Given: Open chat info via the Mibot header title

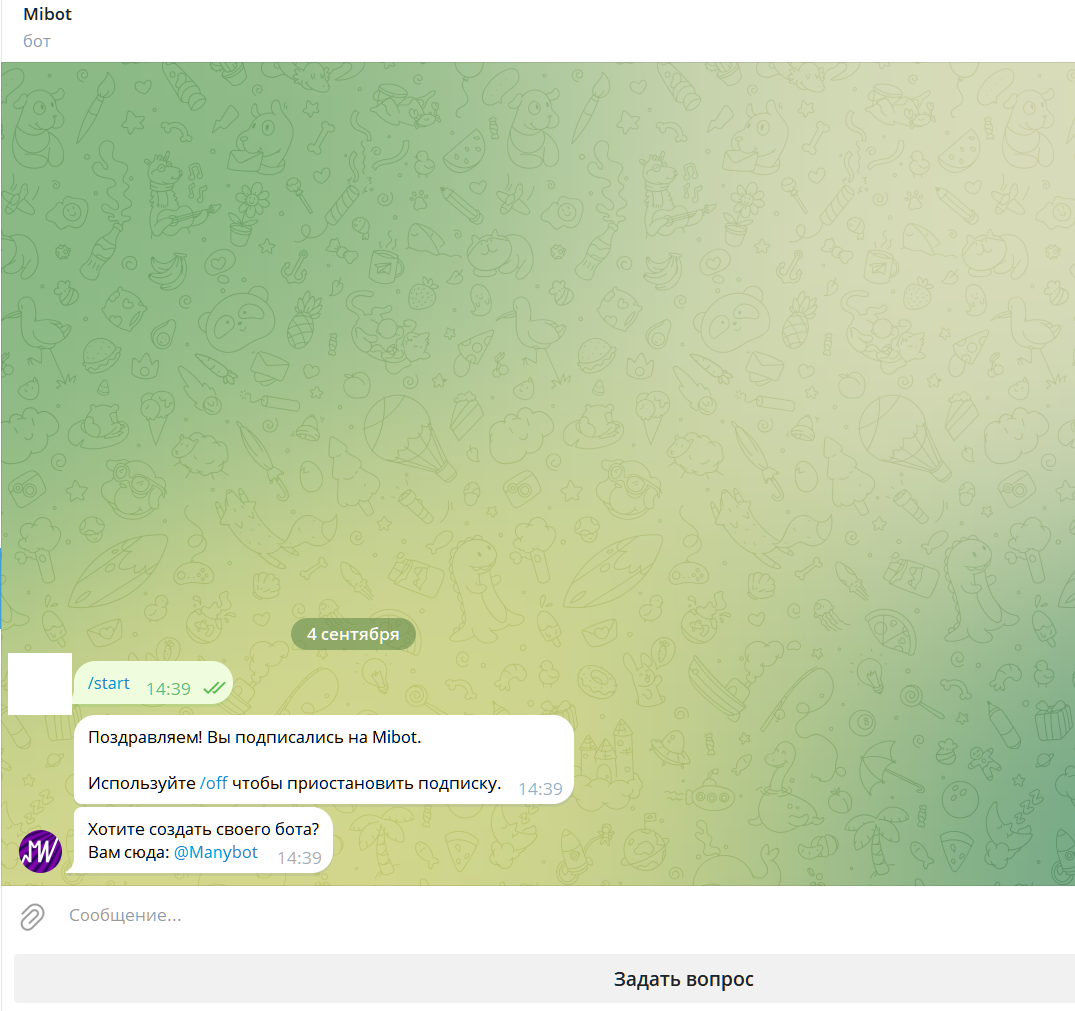Looking at the screenshot, I should [x=48, y=15].
